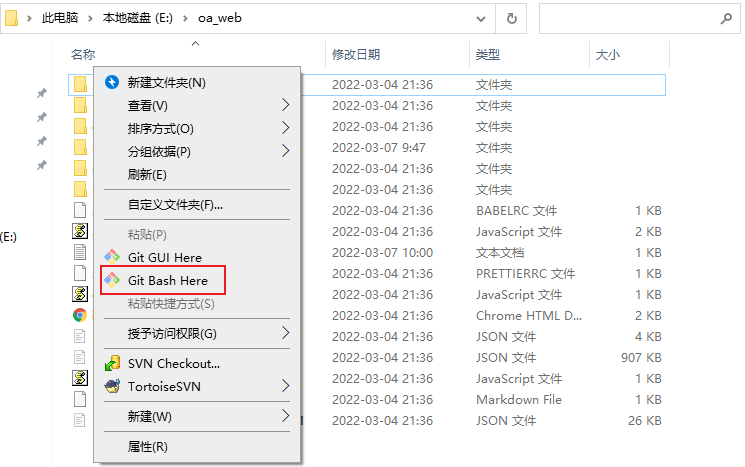Select the PRETTIERRC 文件 row

(x=367, y=274)
